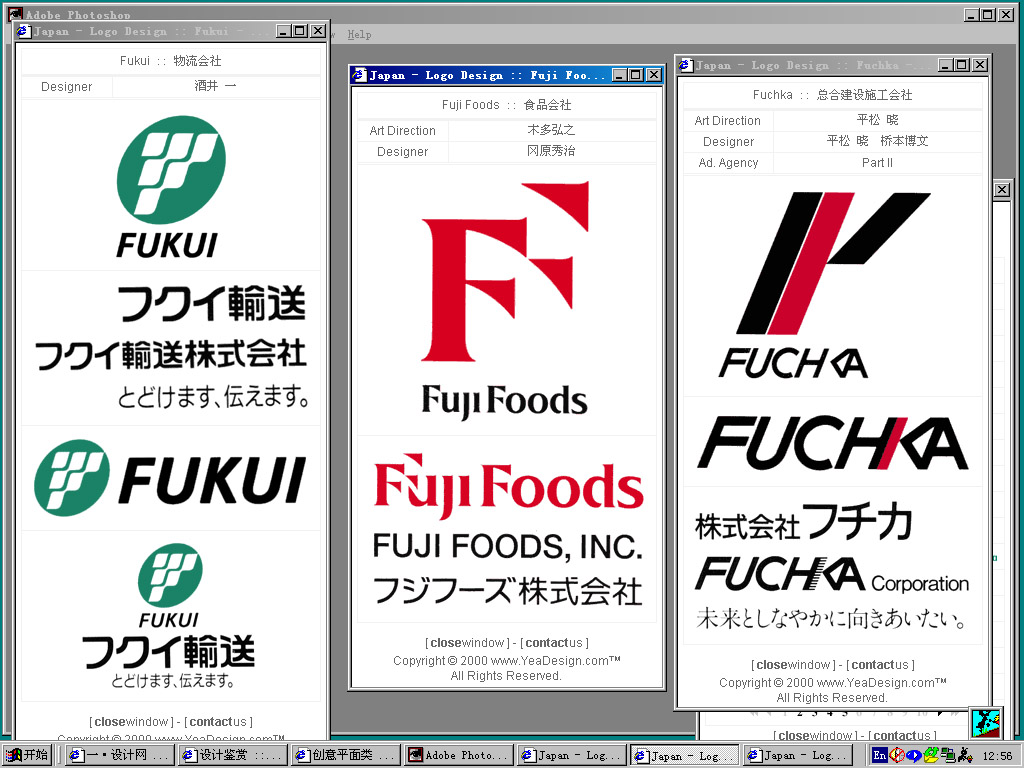Viewport: 1024px width, 768px height.
Task: Click the dark figure tray icon beside the clock
Action: [x=965, y=756]
